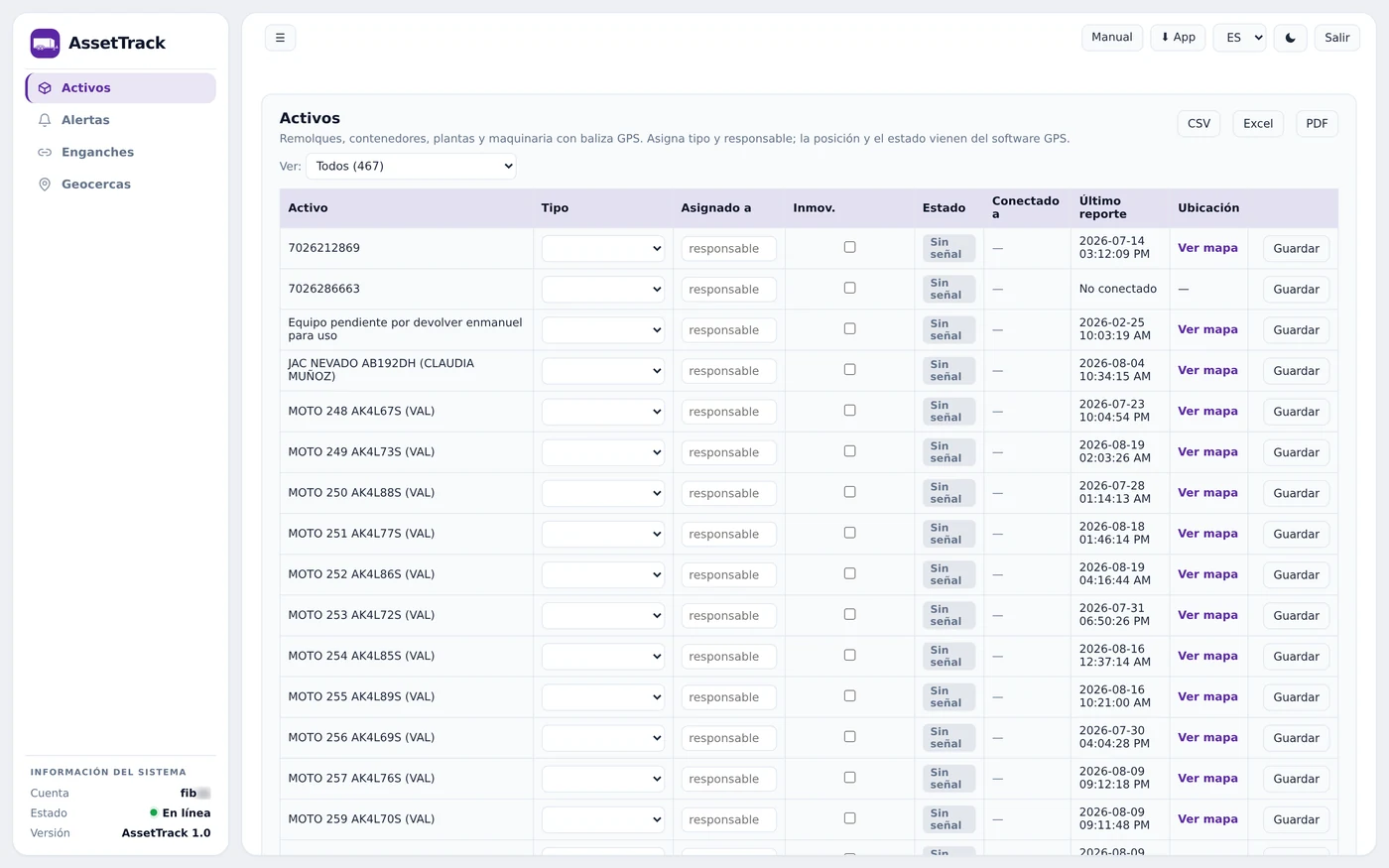Export the table as Excel
The width and height of the screenshot is (1389, 868).
1258,124
